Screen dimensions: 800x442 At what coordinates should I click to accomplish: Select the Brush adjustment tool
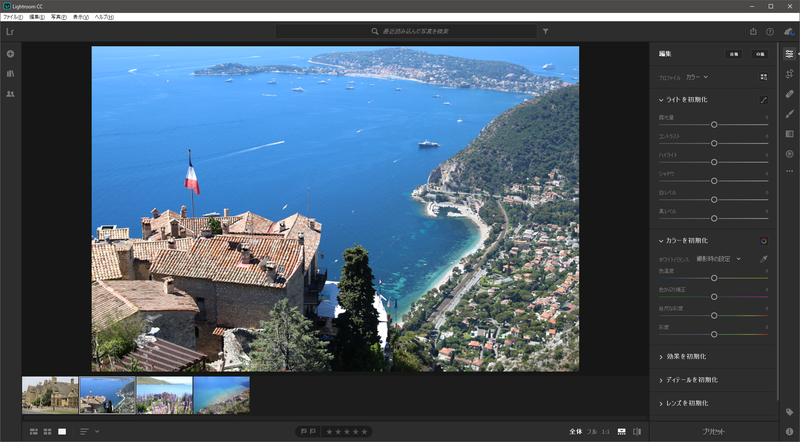click(x=789, y=114)
